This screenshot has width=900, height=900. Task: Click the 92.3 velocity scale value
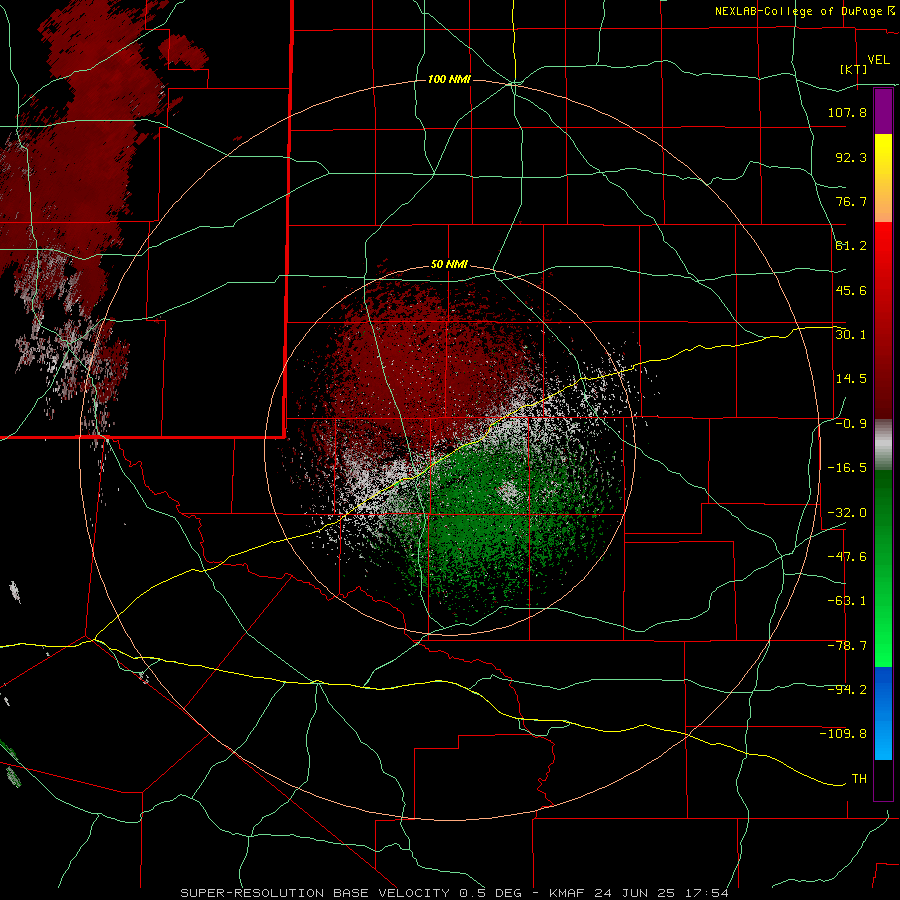[851, 157]
